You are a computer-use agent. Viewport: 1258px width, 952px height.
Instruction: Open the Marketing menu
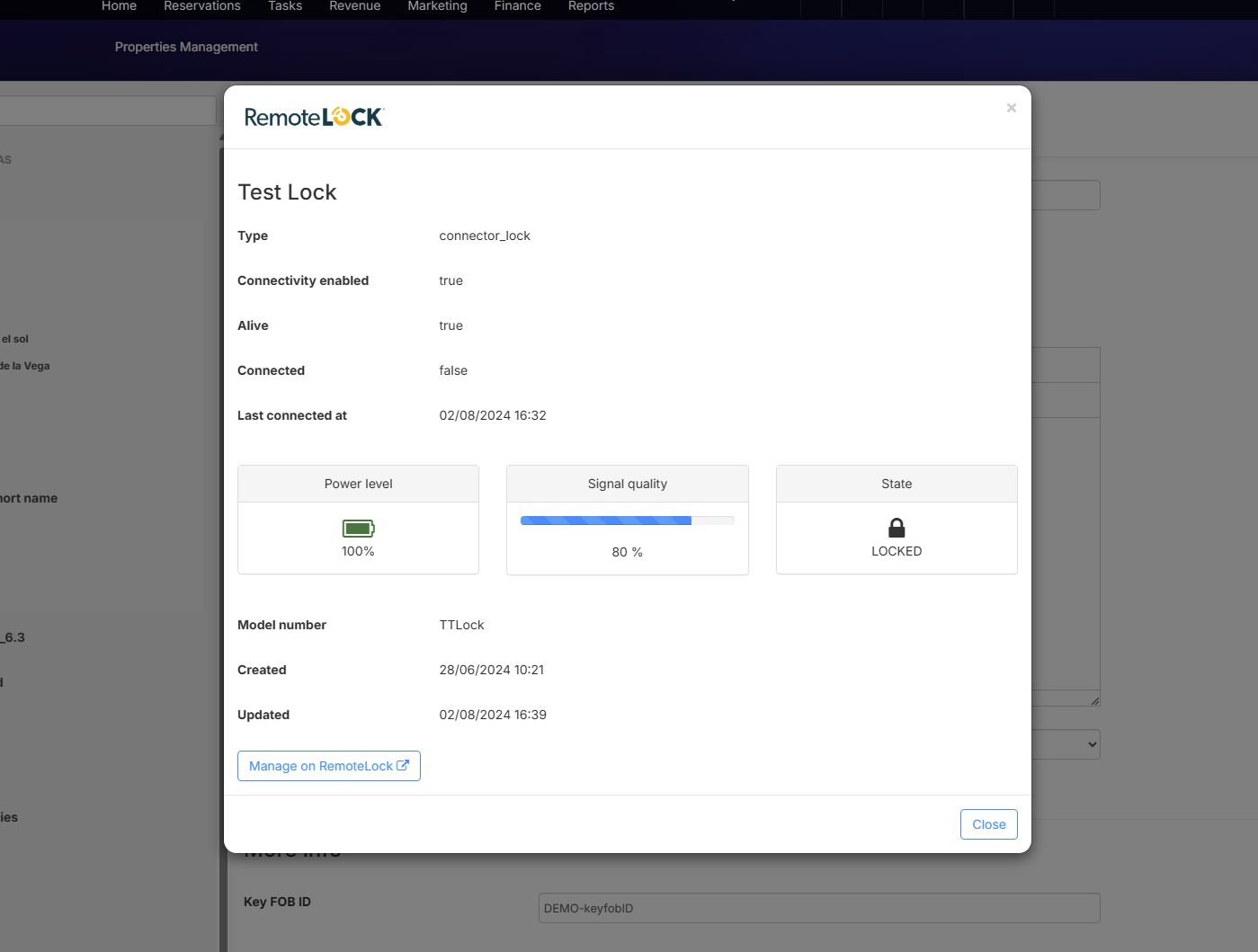click(437, 6)
